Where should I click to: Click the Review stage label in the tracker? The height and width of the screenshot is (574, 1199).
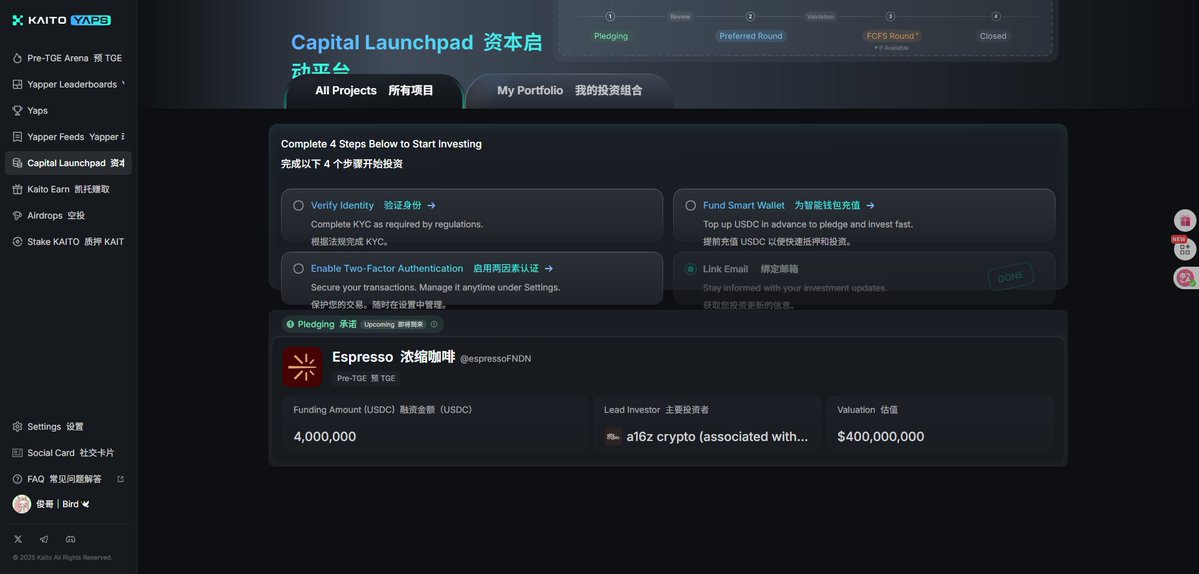(x=680, y=17)
